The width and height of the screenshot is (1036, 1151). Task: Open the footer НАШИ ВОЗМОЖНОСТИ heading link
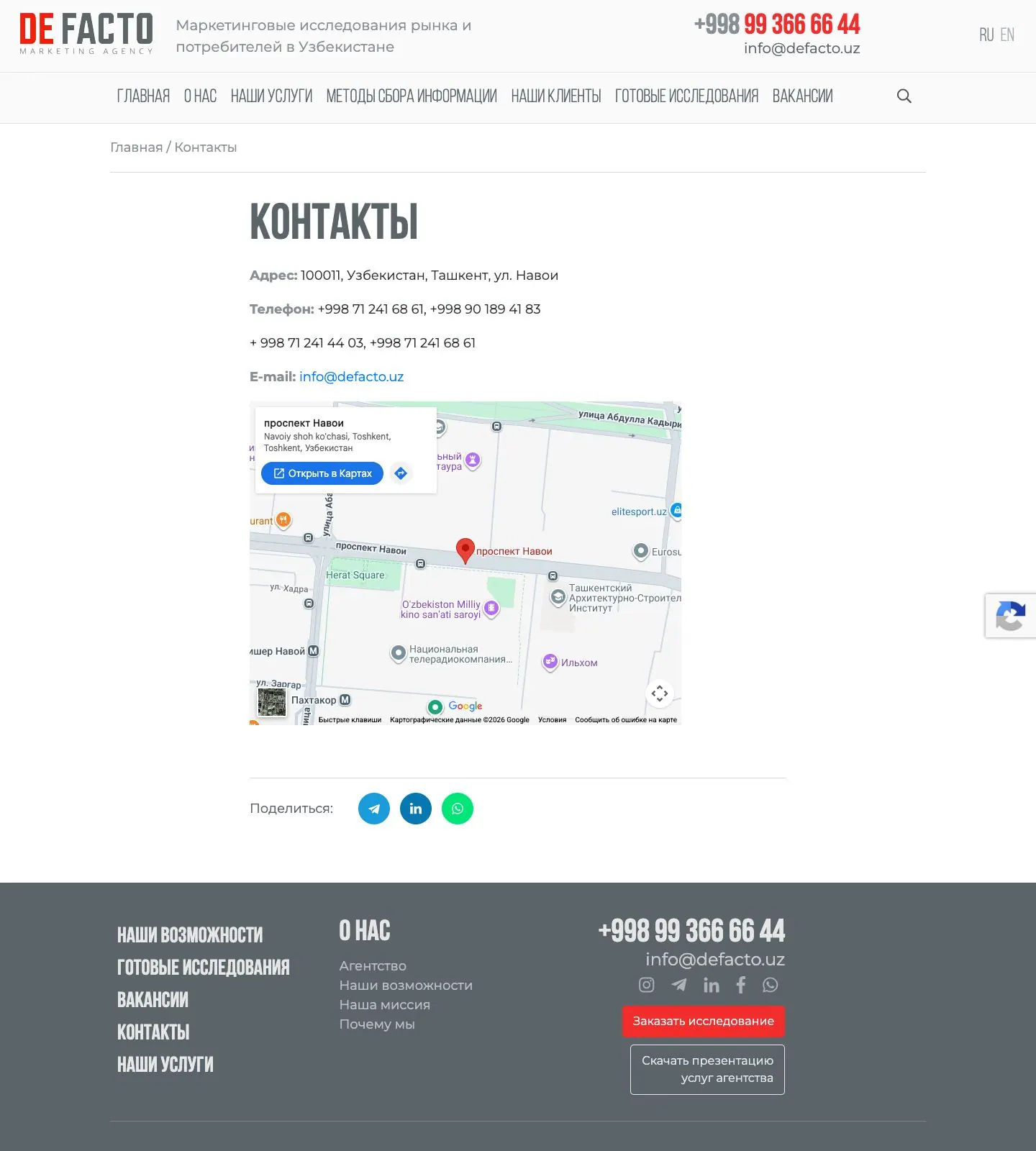pos(190,934)
